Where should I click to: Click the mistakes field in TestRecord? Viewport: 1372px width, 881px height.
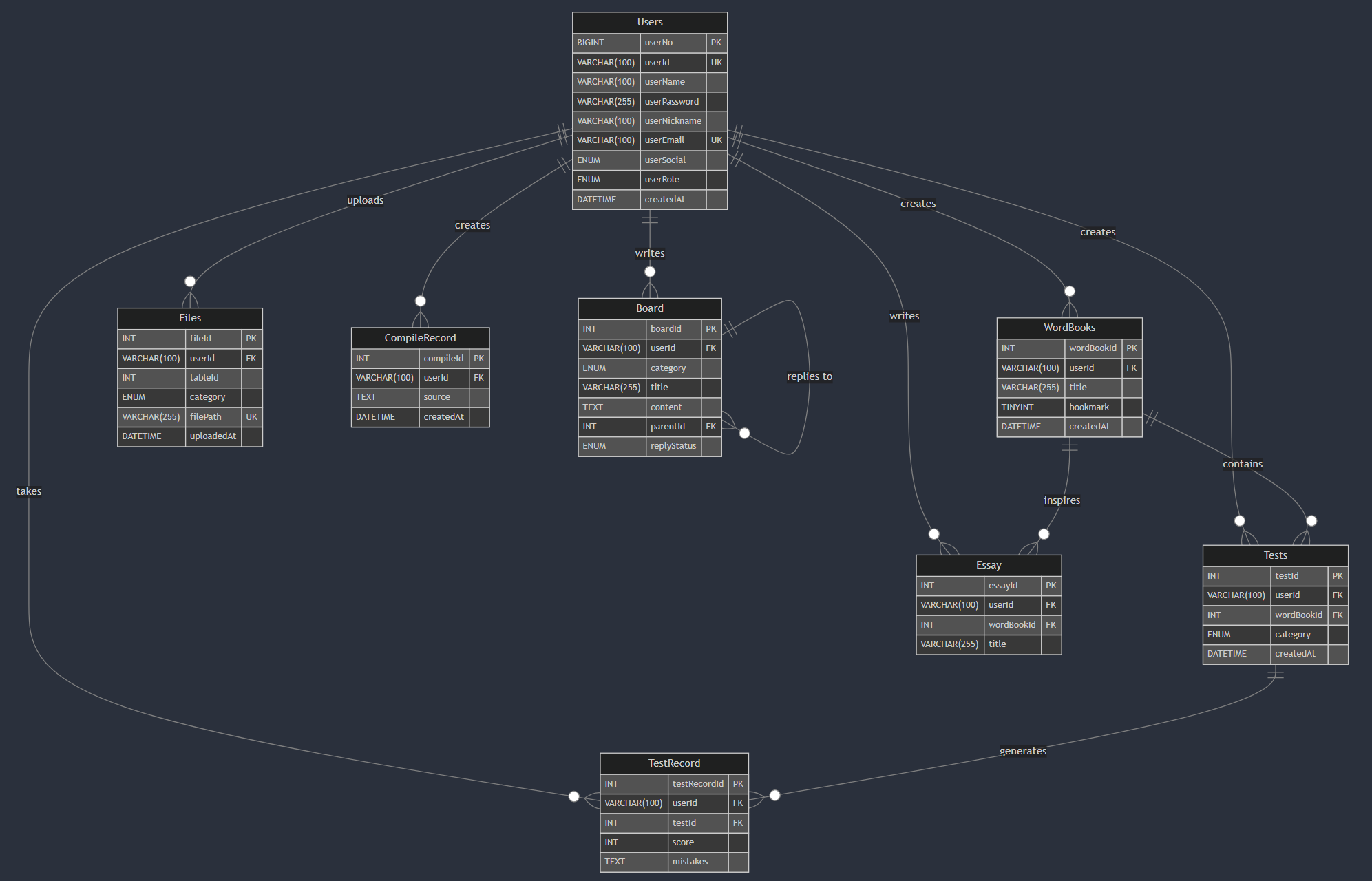tap(689, 862)
